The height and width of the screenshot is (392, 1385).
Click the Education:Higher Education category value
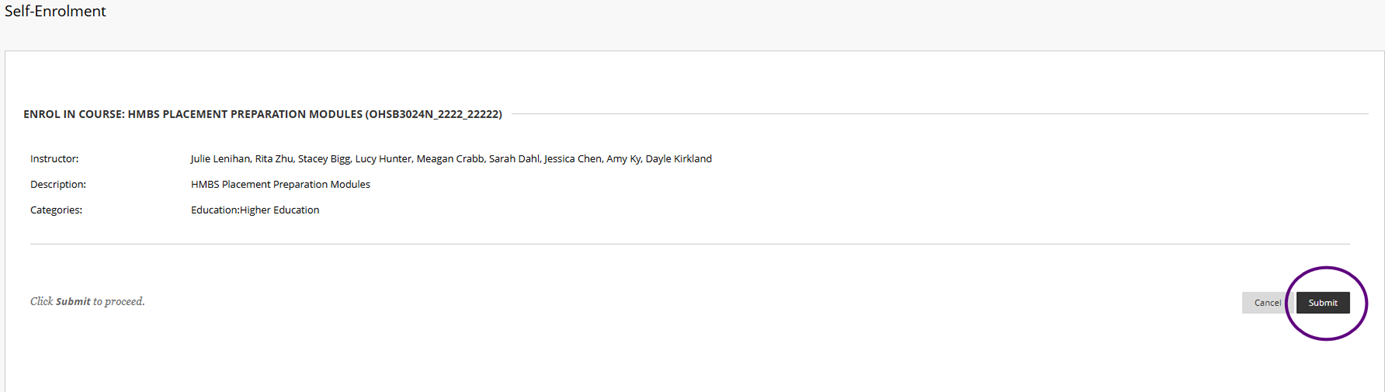[x=255, y=210]
